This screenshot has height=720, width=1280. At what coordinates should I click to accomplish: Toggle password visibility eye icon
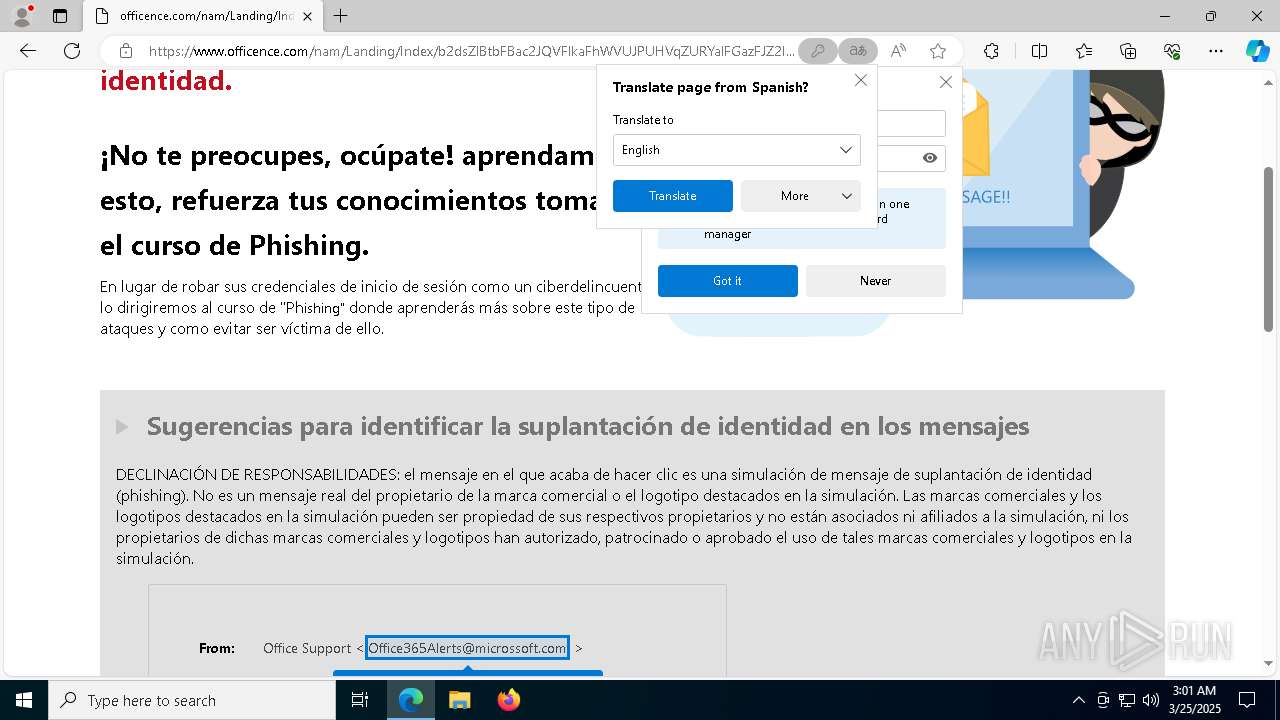[930, 158]
